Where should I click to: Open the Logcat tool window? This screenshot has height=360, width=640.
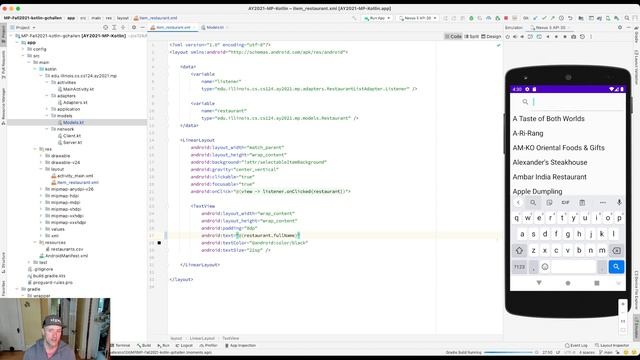184,345
